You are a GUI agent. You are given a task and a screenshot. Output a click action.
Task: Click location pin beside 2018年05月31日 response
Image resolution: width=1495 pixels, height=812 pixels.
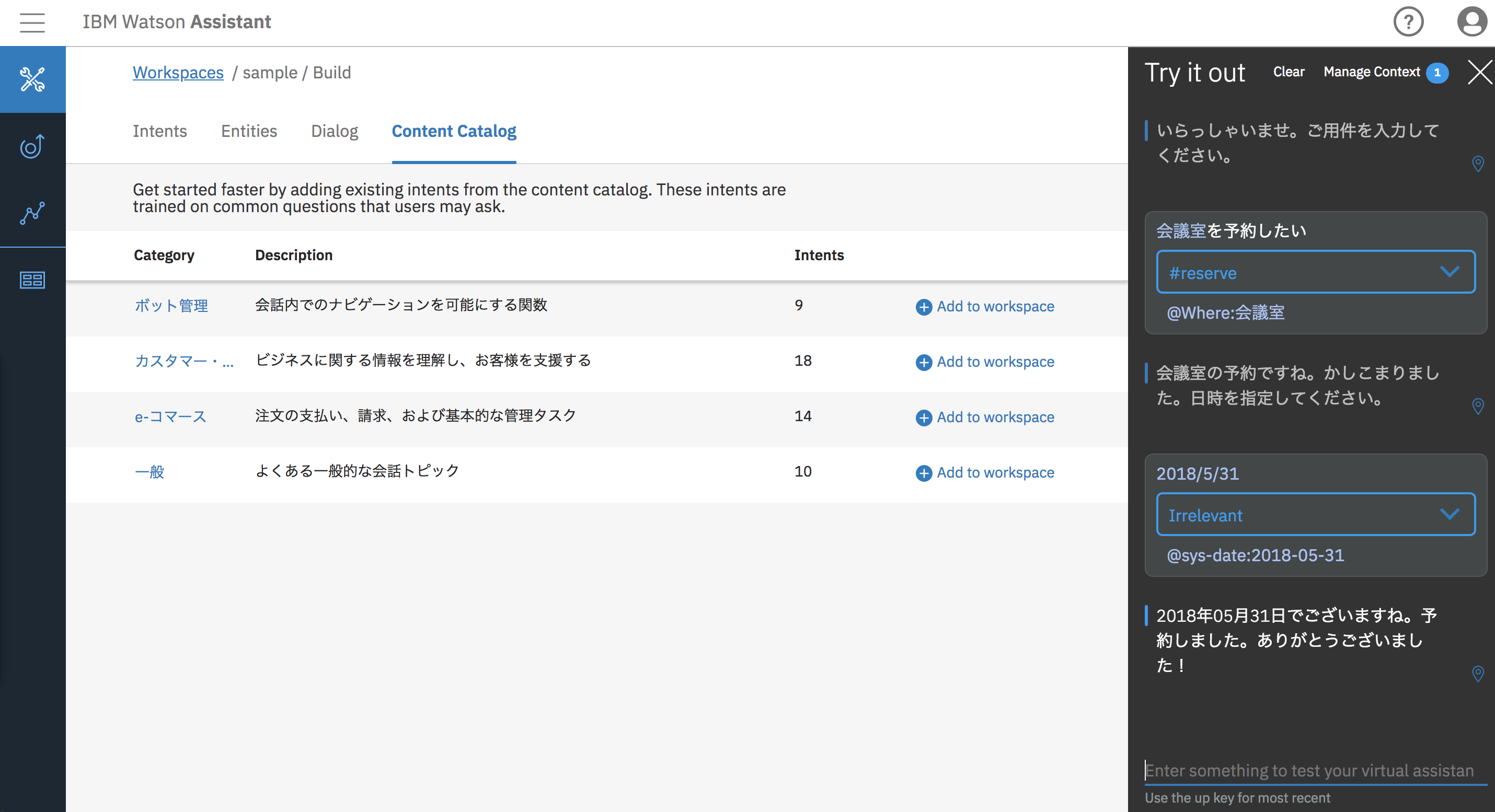click(1478, 674)
